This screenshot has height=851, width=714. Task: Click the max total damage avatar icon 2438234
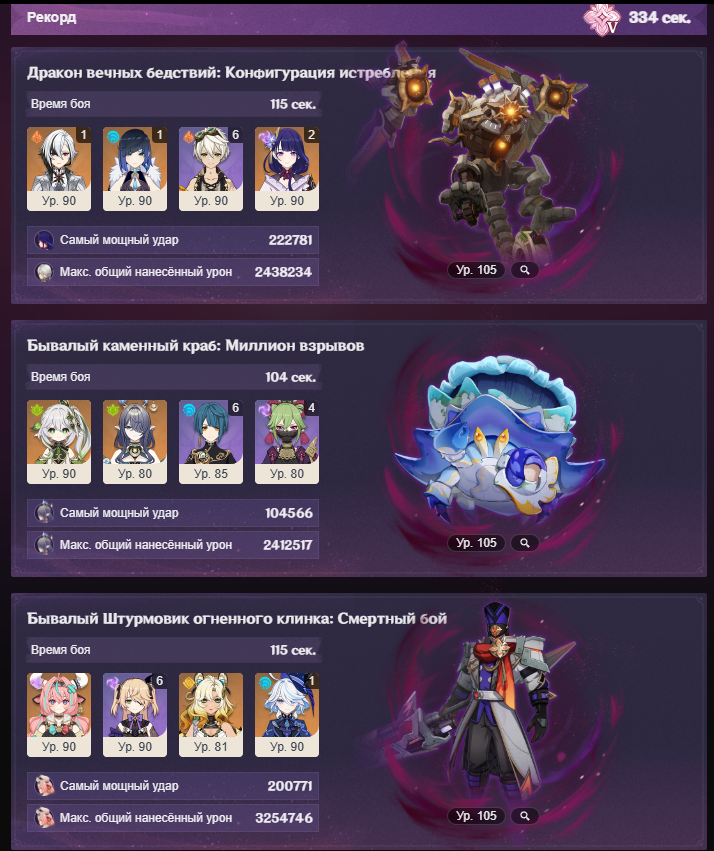point(44,272)
